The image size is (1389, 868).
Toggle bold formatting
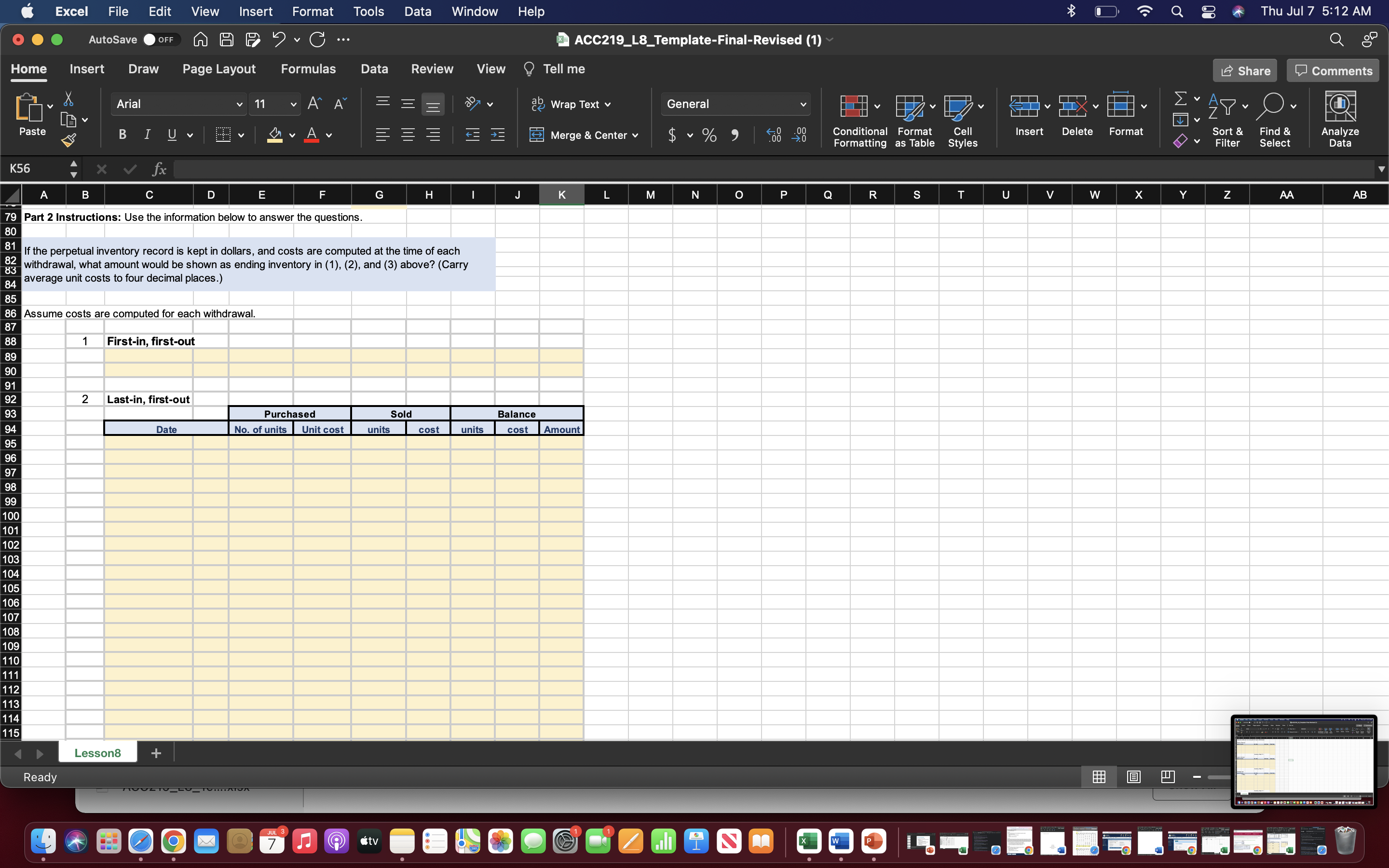[x=122, y=135]
